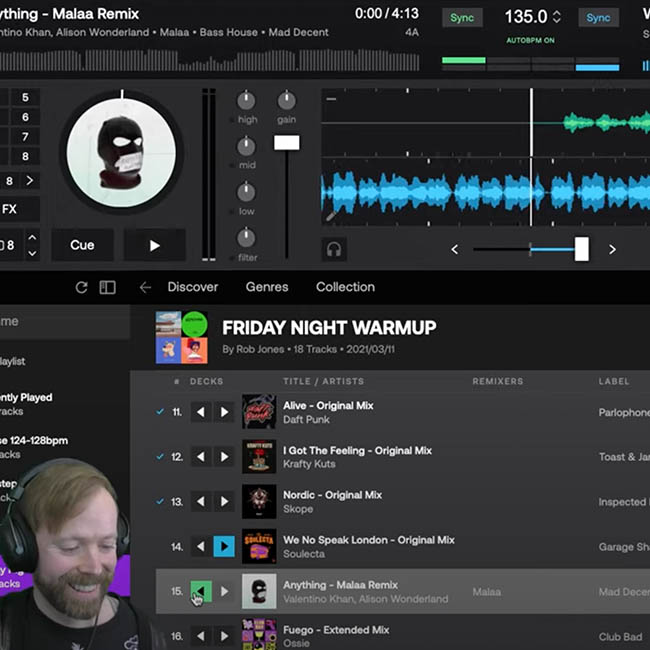Nudge crossfader right with the arrow
This screenshot has width=650, height=650.
[612, 249]
